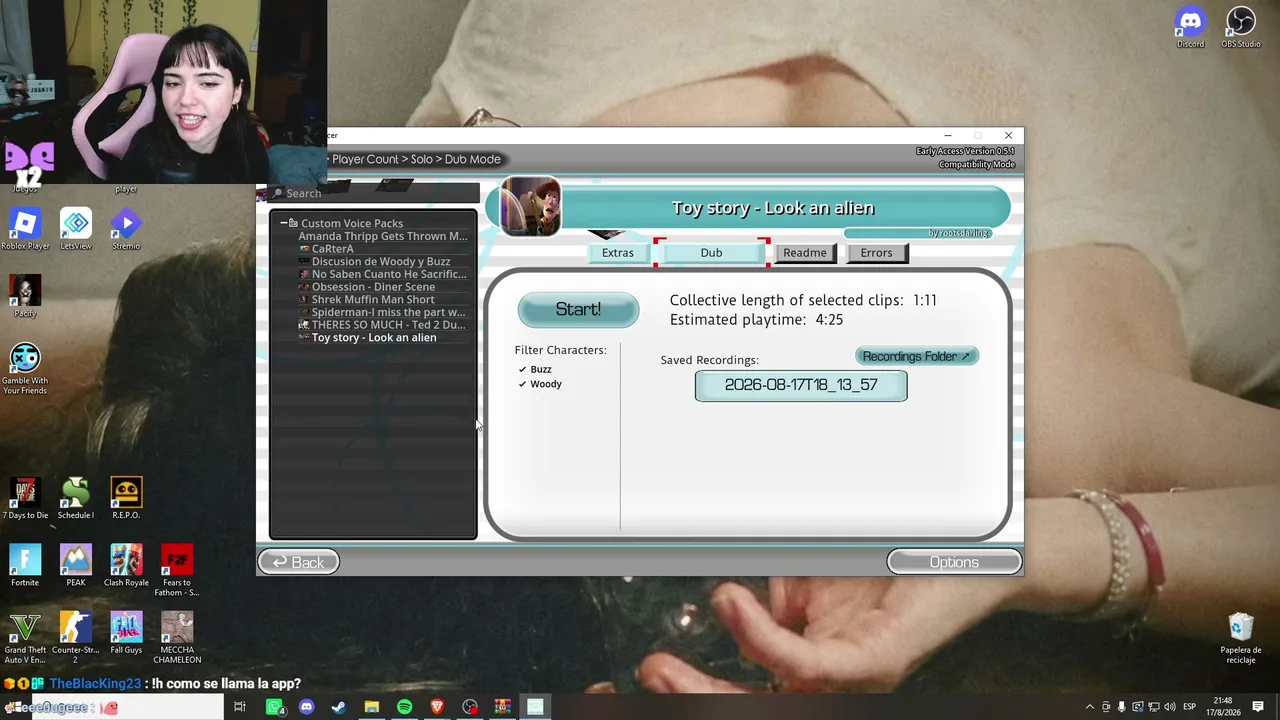Open Clash Royale desktop icon
Screen dimensions: 1280x720
126,565
